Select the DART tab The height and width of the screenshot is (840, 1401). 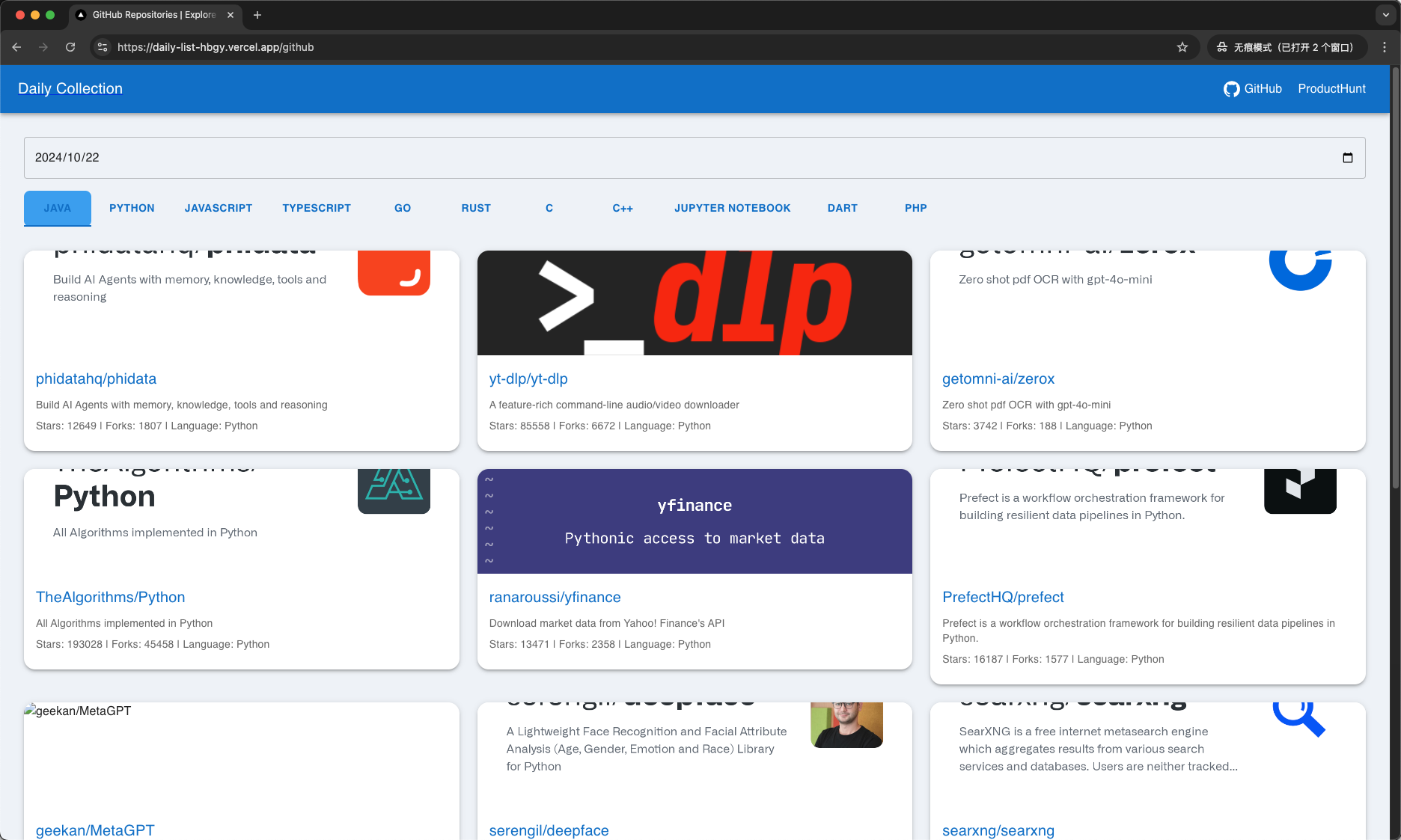843,209
